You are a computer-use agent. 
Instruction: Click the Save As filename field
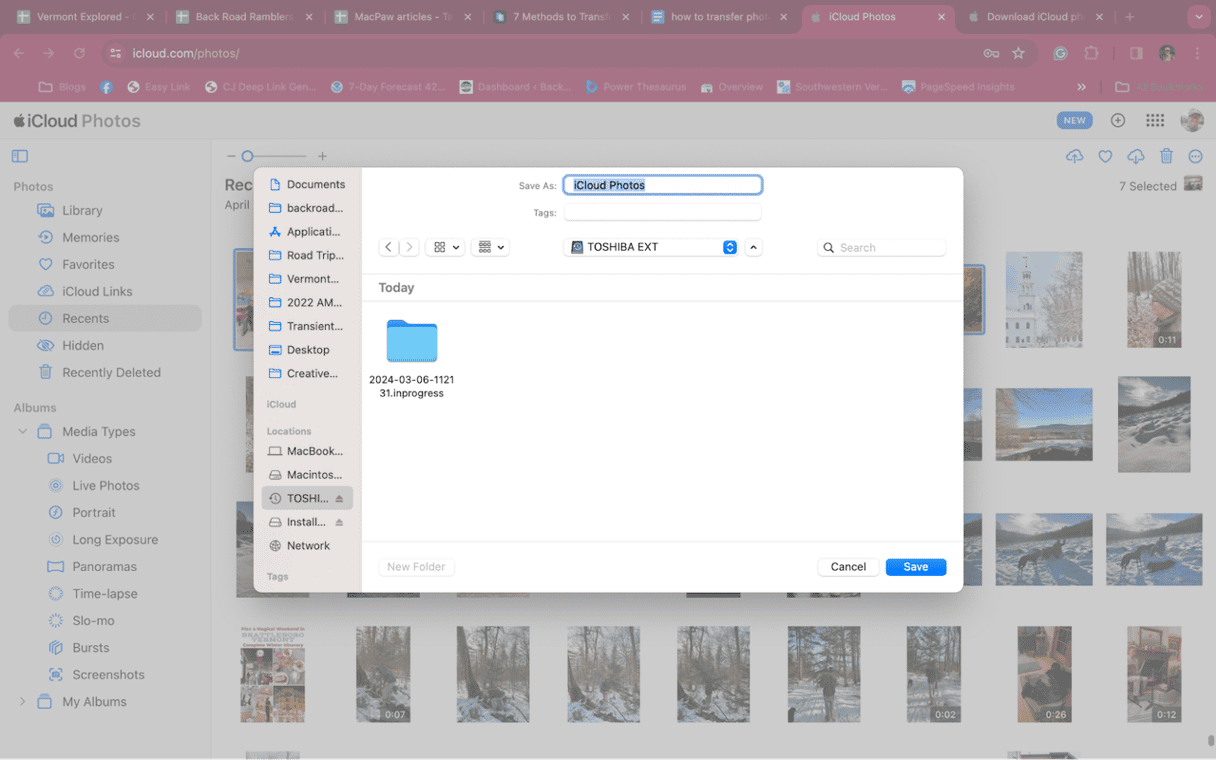[663, 185]
